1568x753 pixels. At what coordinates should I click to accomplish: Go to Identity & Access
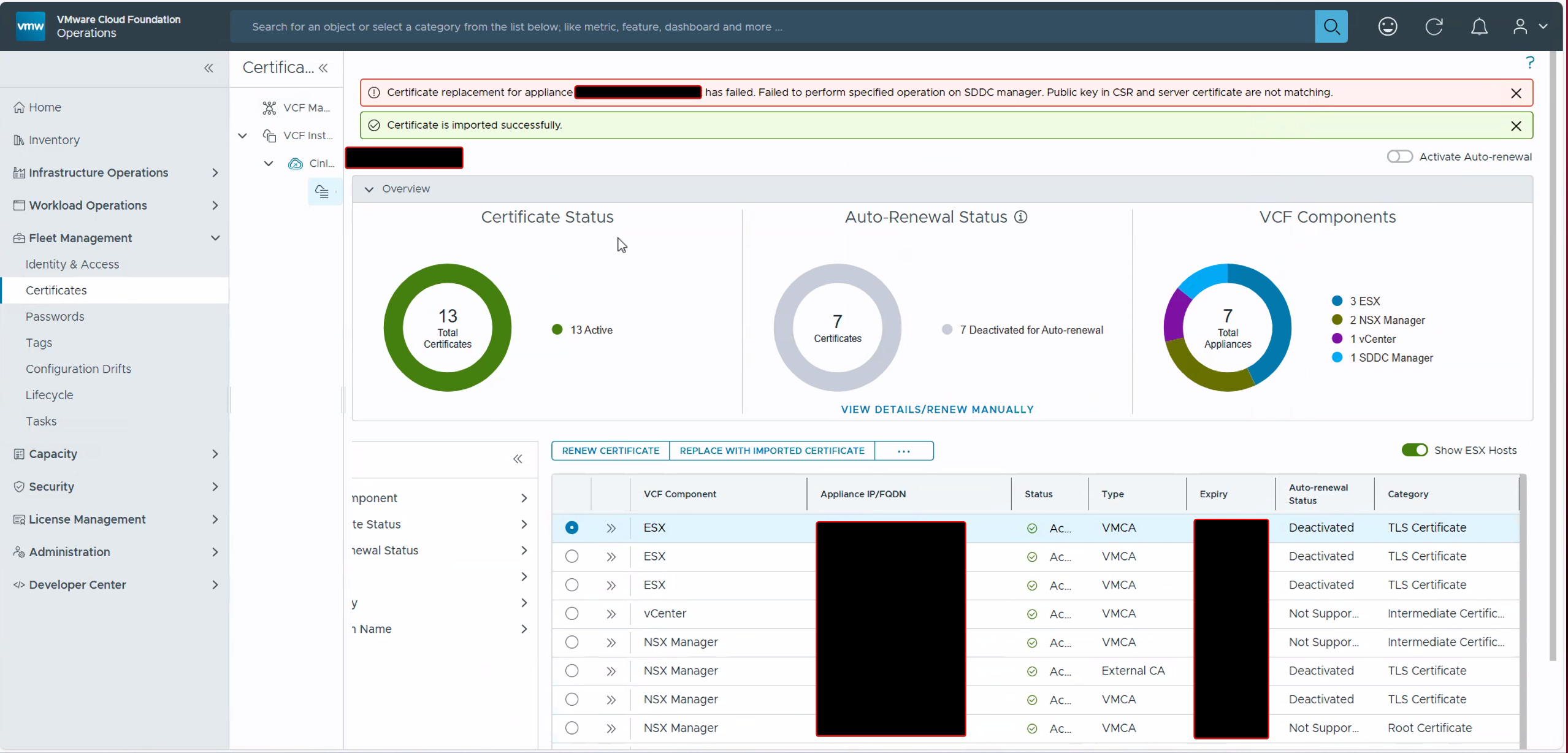(x=72, y=264)
